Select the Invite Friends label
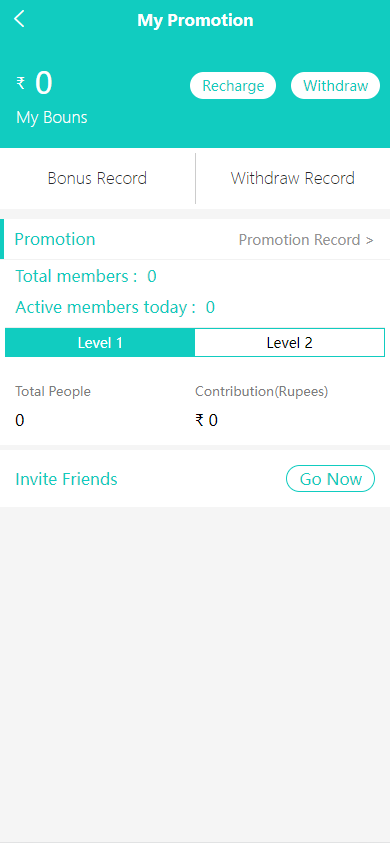Image resolution: width=390 pixels, height=843 pixels. coord(66,479)
